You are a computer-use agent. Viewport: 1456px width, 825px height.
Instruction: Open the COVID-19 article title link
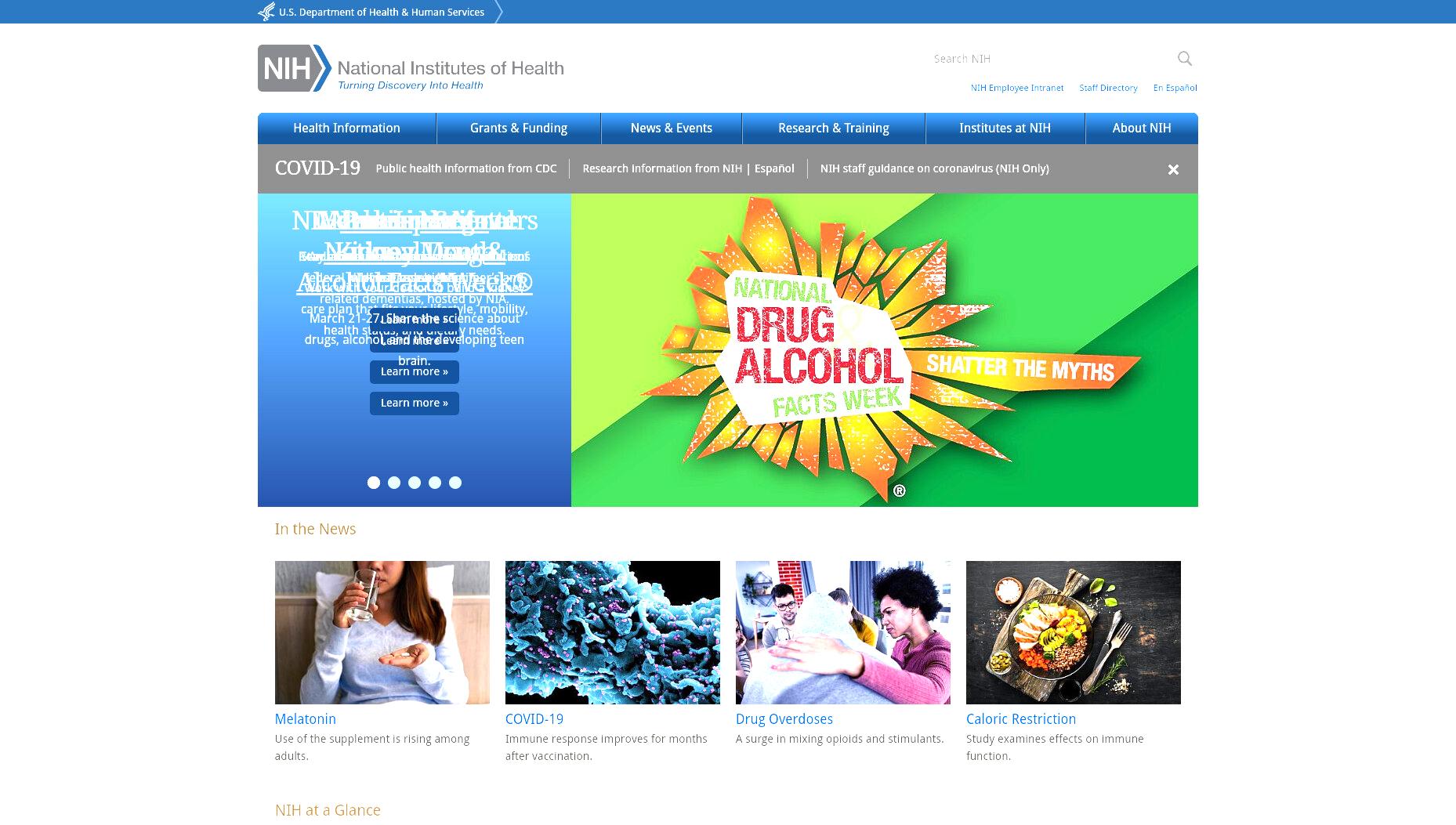534,719
